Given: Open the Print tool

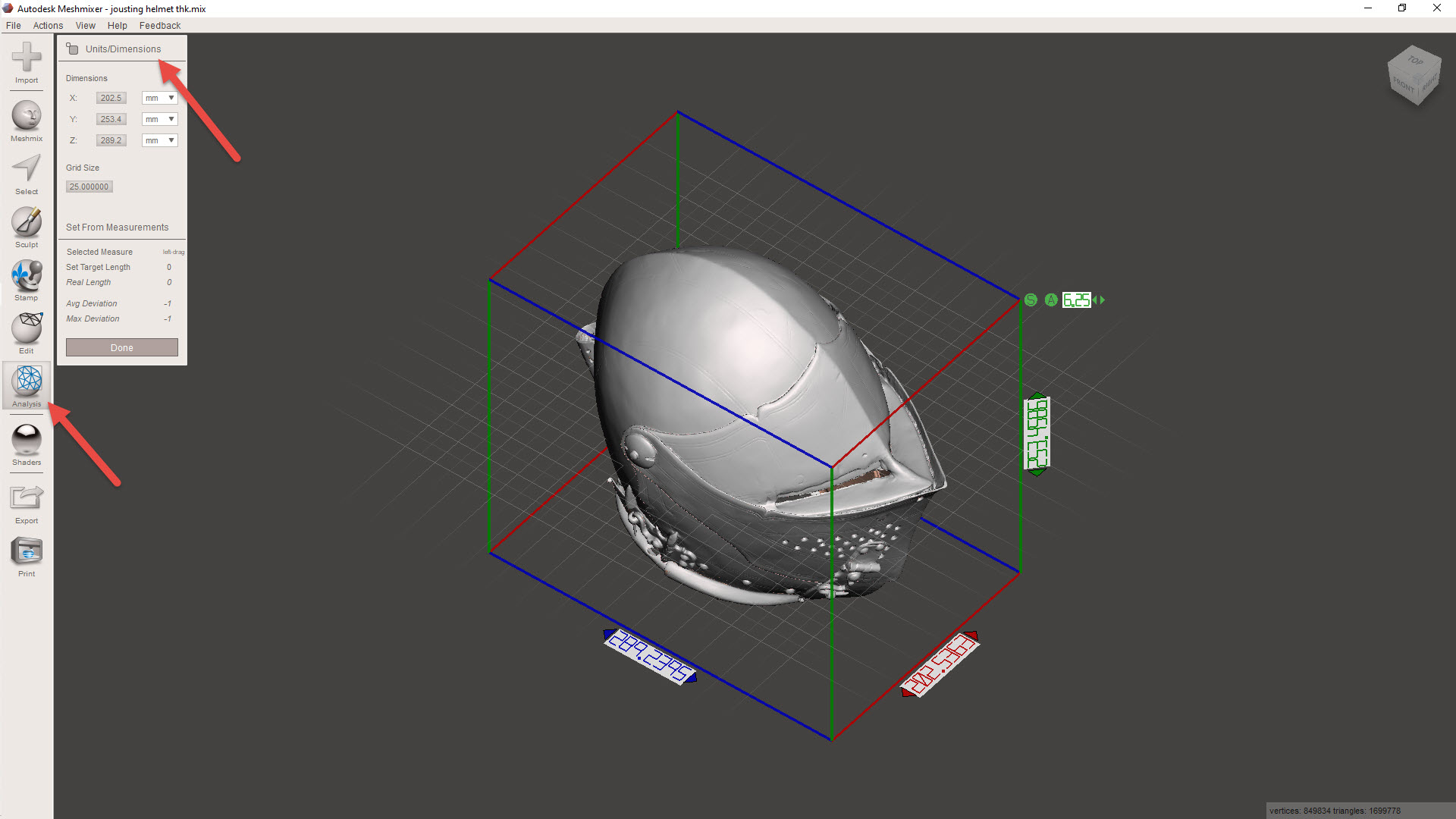Looking at the screenshot, I should pos(27,554).
